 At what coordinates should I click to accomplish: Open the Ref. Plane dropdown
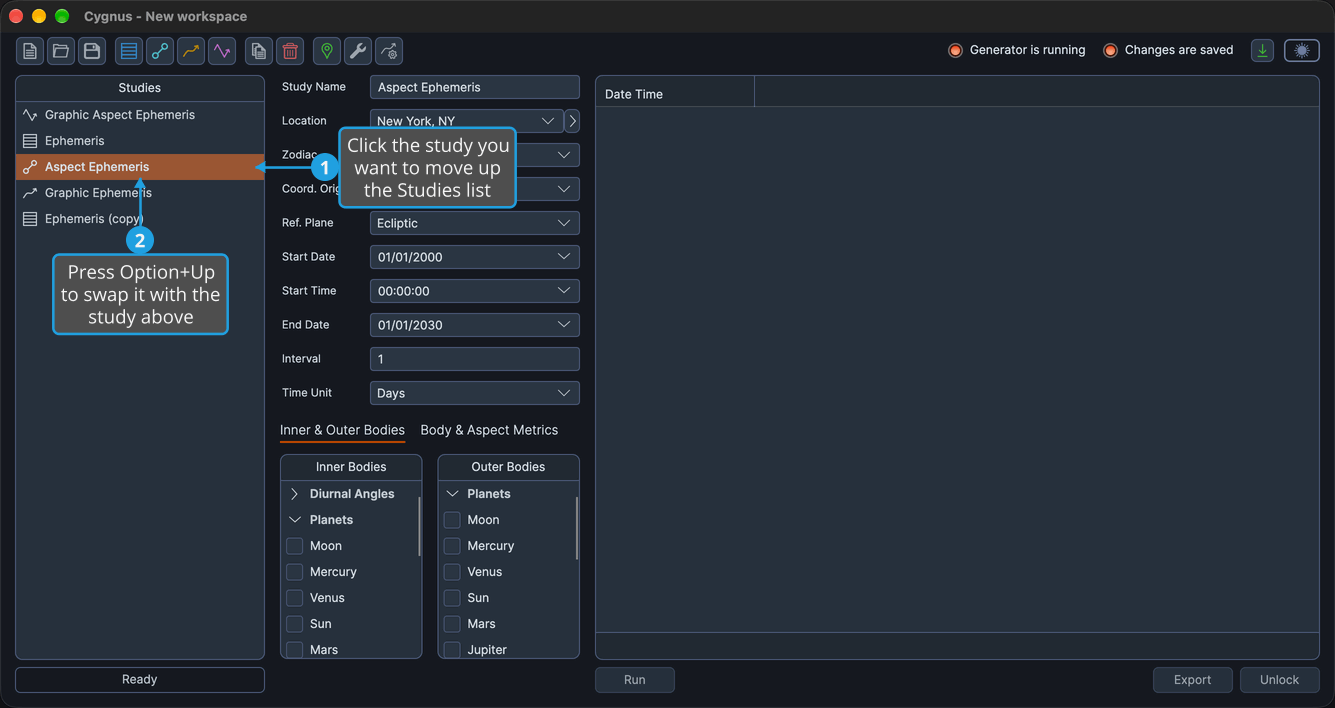(x=475, y=223)
